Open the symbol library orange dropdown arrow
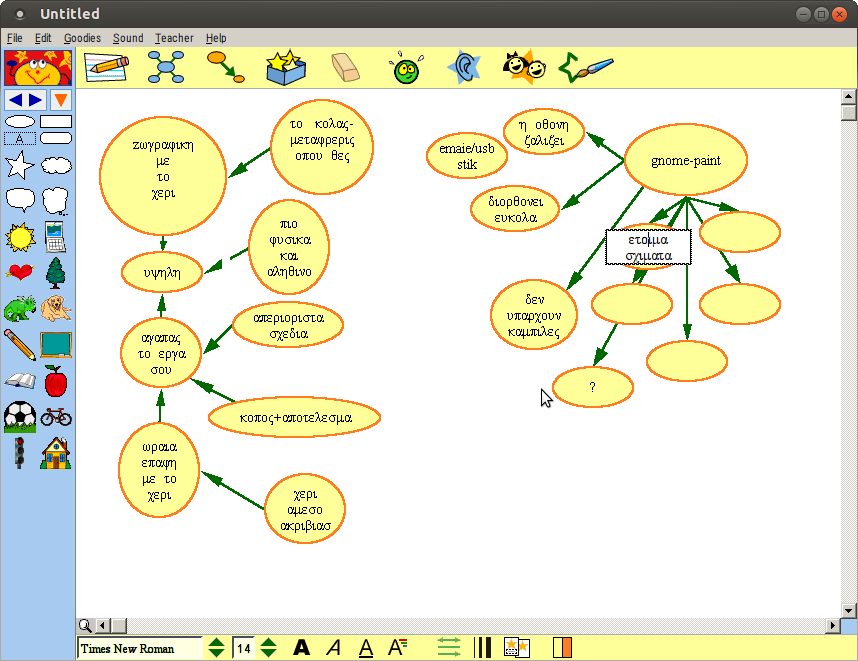 pyautogui.click(x=61, y=100)
